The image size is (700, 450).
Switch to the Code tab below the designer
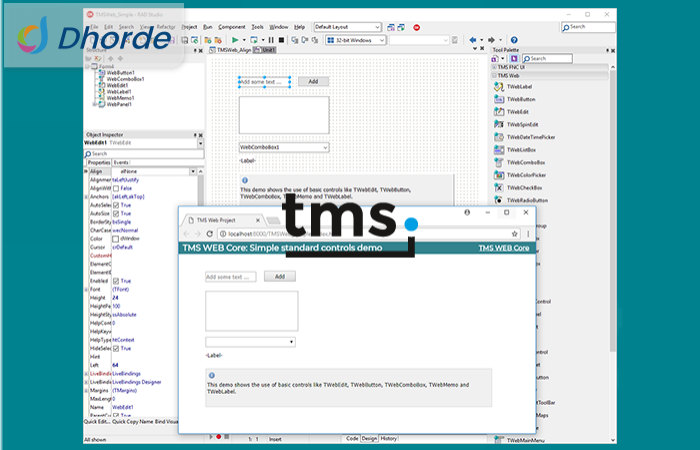(x=352, y=438)
